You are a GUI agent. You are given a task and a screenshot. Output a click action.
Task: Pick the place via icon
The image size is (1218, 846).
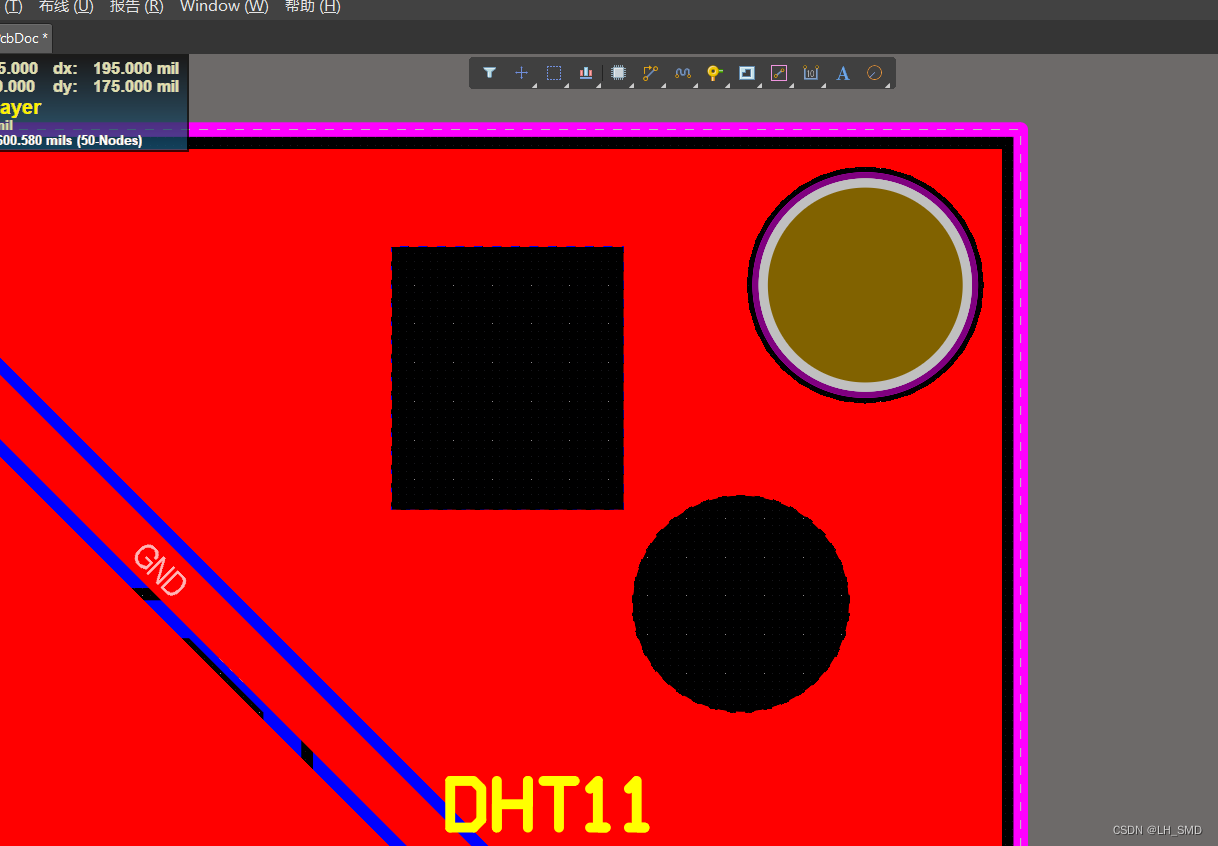pyautogui.click(x=715, y=73)
